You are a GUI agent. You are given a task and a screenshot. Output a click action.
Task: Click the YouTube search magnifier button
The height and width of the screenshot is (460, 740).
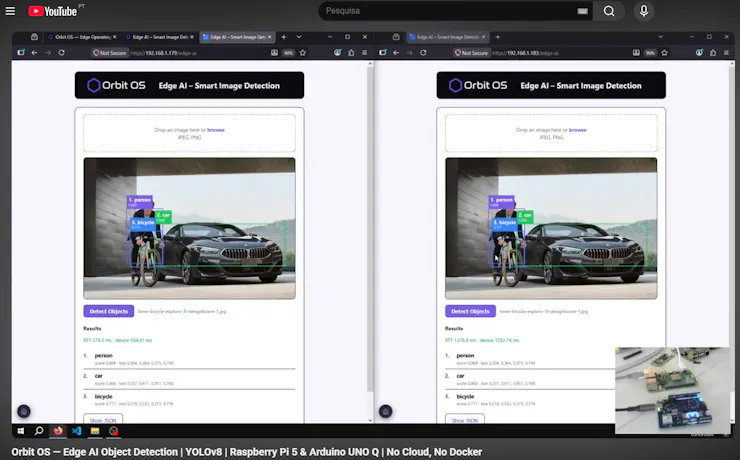[609, 11]
